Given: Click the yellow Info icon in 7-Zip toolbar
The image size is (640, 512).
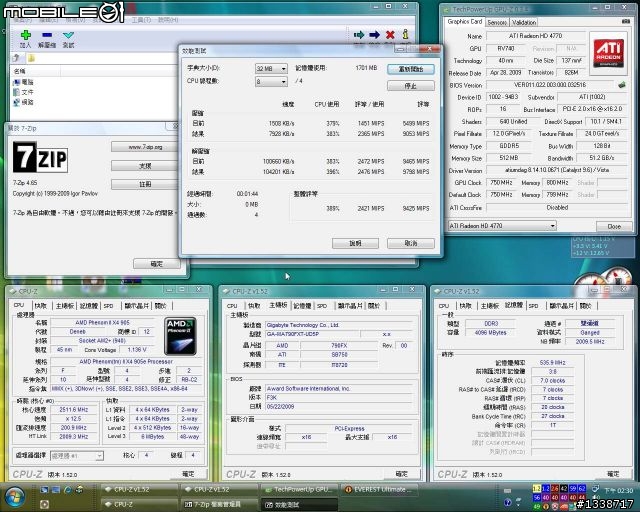Looking at the screenshot, I should point(405,34).
